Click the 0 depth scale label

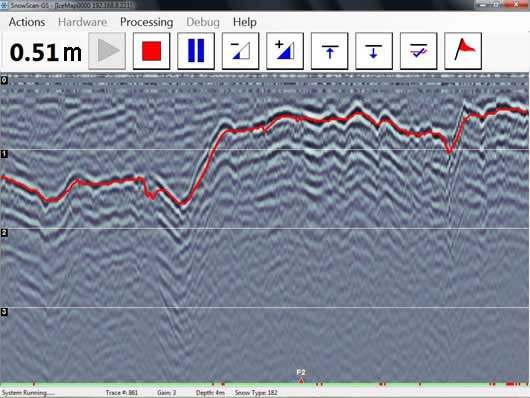click(x=4, y=80)
